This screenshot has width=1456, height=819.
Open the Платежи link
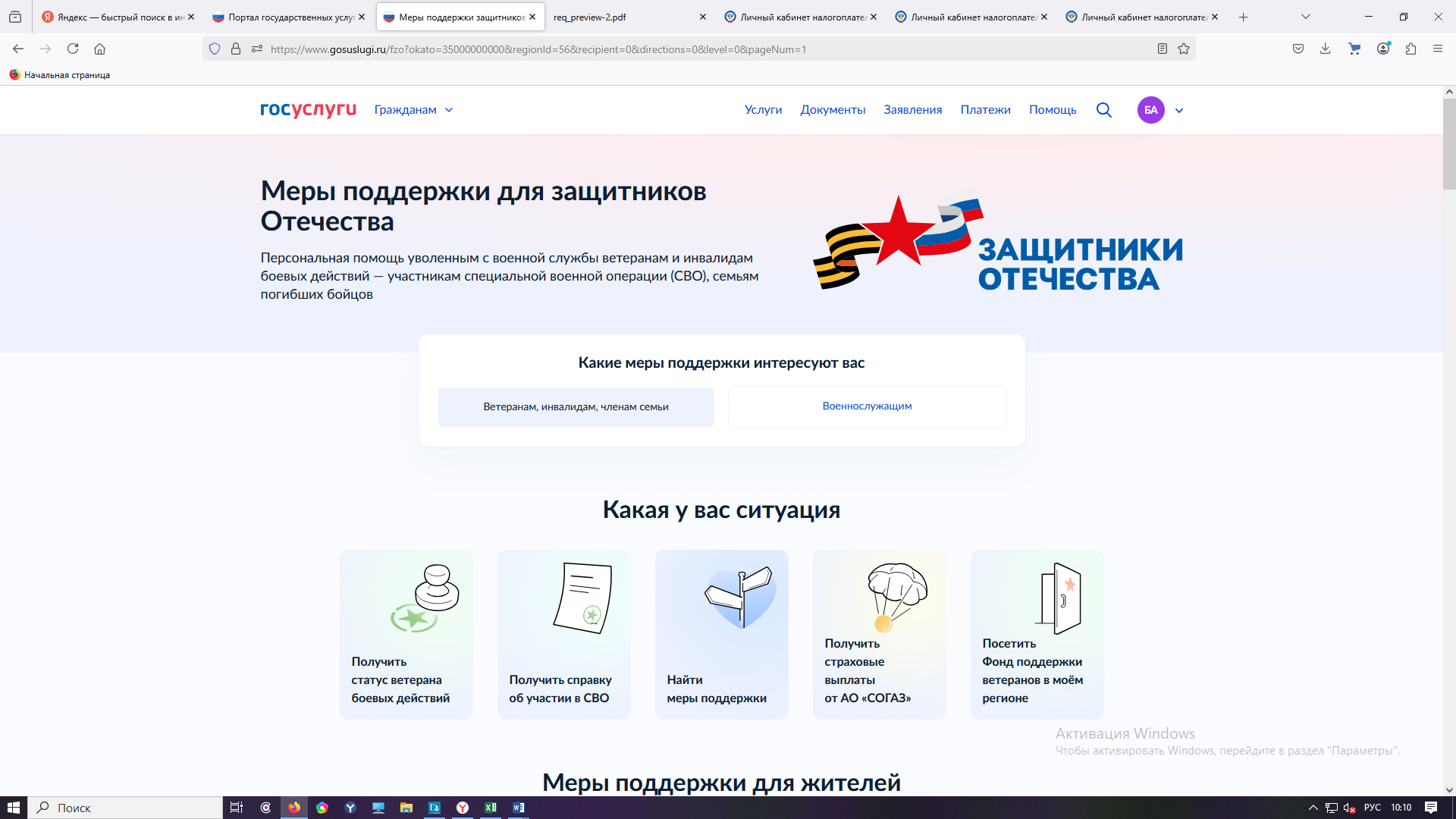(x=985, y=110)
